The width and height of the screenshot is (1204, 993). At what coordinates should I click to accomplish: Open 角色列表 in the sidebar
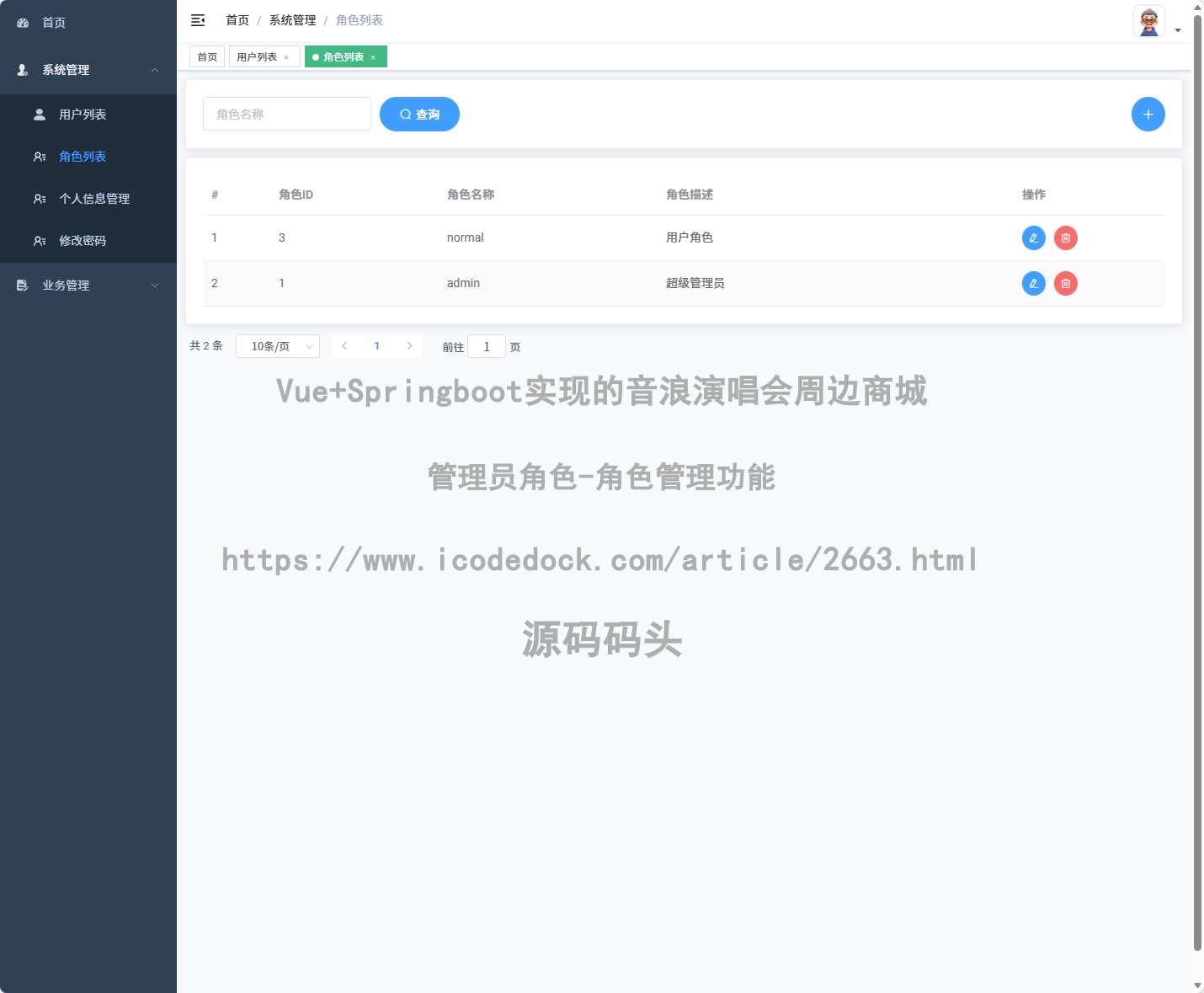[88, 157]
